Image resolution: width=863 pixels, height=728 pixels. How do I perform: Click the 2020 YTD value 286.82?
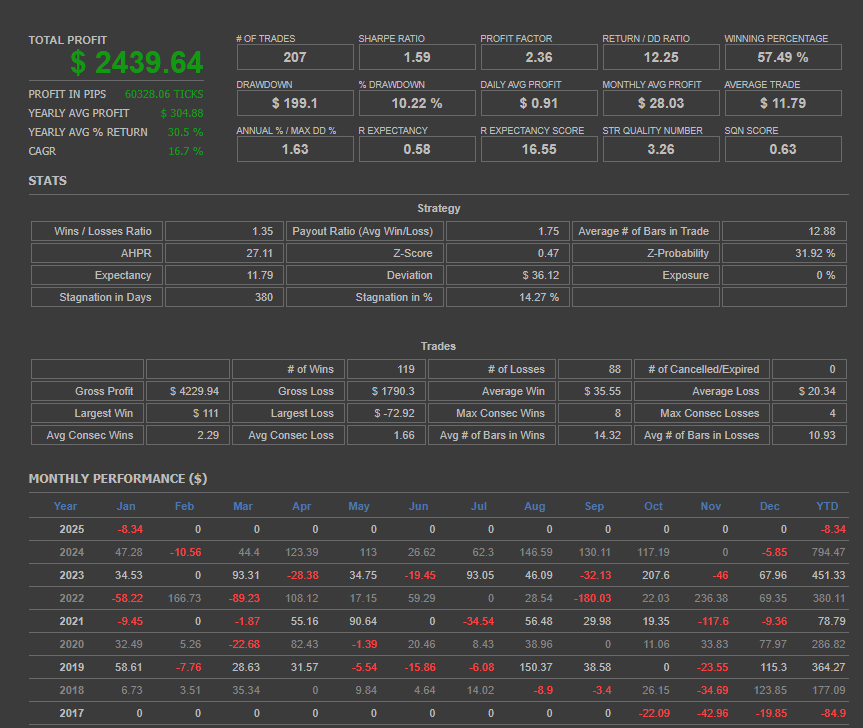pos(828,644)
